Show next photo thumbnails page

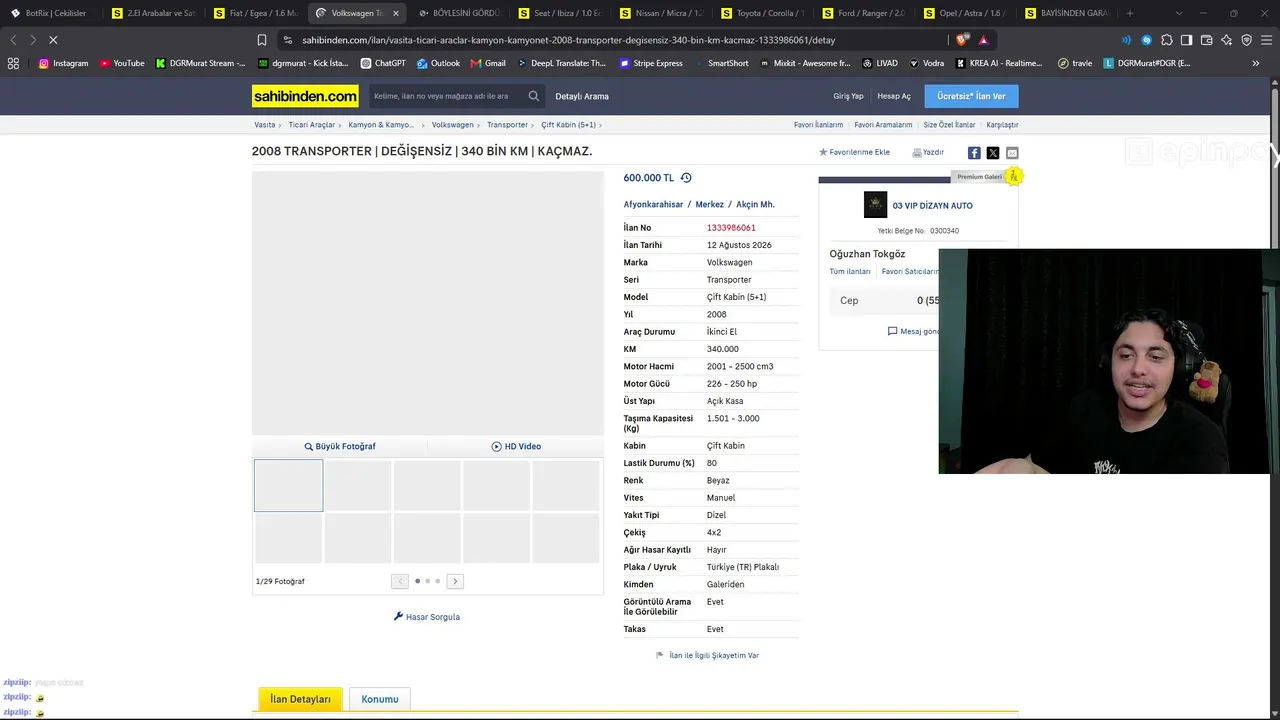(455, 581)
